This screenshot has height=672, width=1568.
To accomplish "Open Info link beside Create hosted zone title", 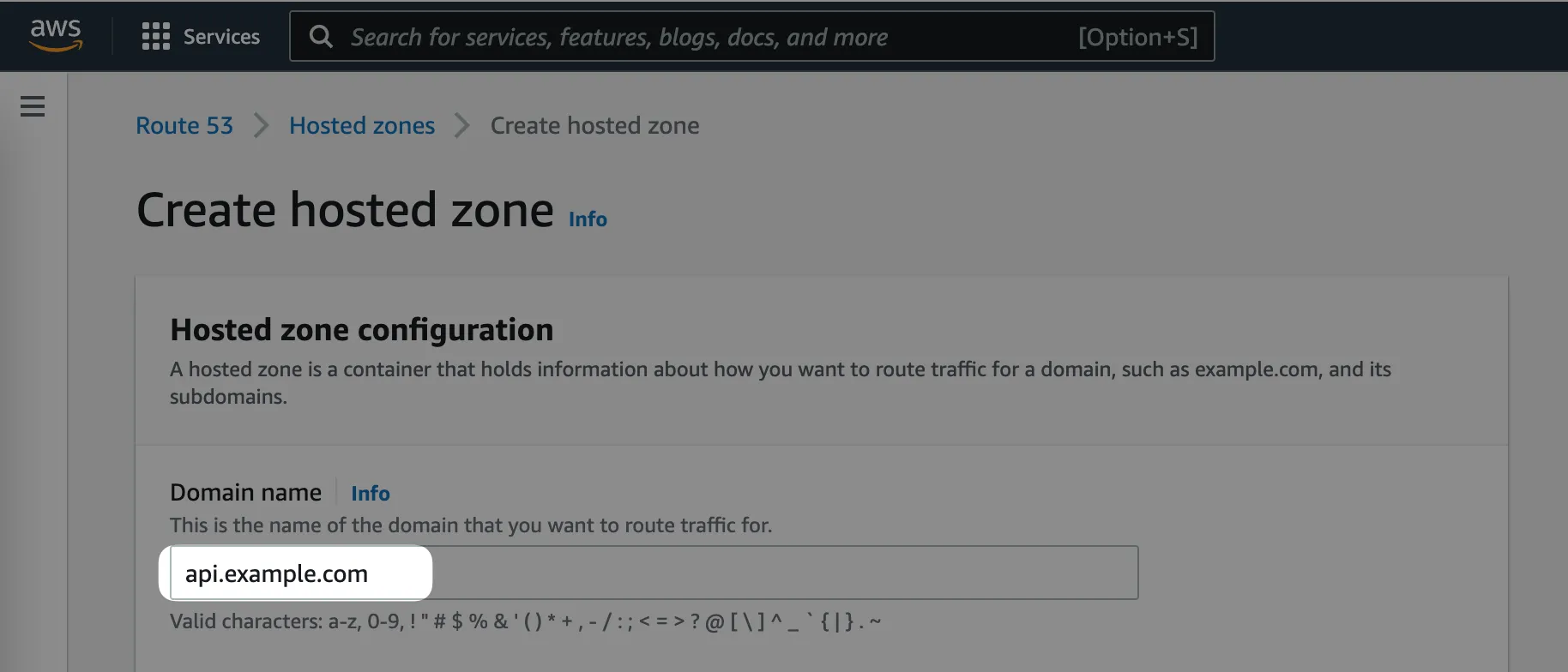I will [588, 219].
